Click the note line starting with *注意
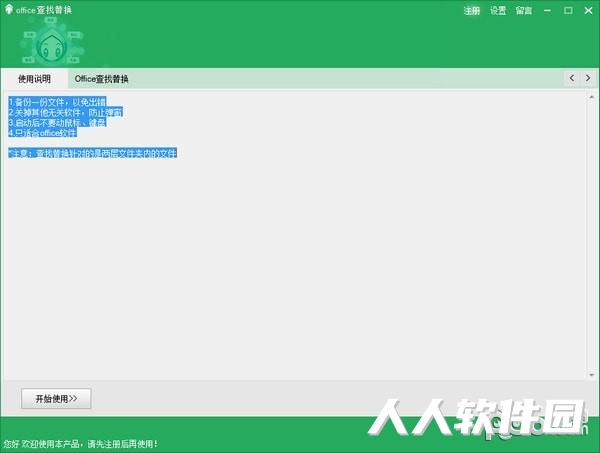This screenshot has height=453, width=600. 93,153
